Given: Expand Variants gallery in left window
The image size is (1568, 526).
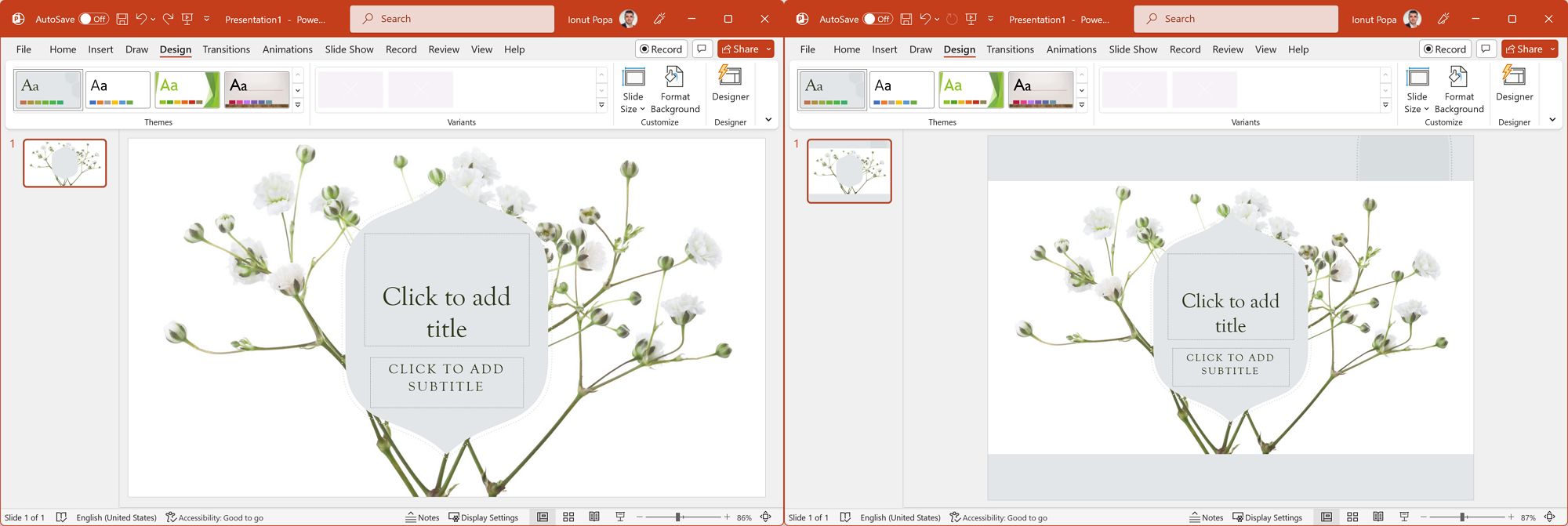Looking at the screenshot, I should [x=601, y=105].
